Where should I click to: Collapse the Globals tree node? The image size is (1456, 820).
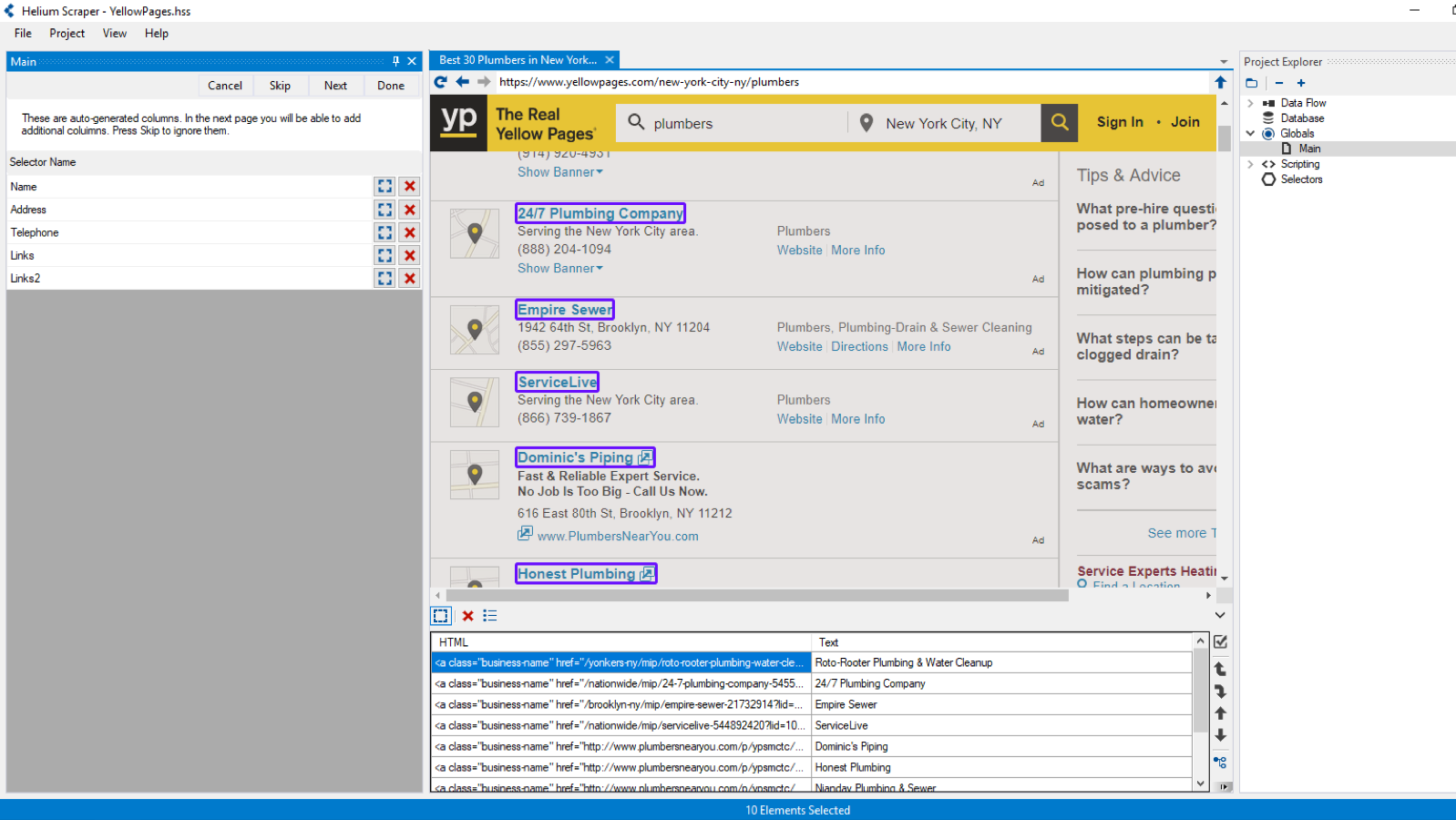(x=1251, y=133)
